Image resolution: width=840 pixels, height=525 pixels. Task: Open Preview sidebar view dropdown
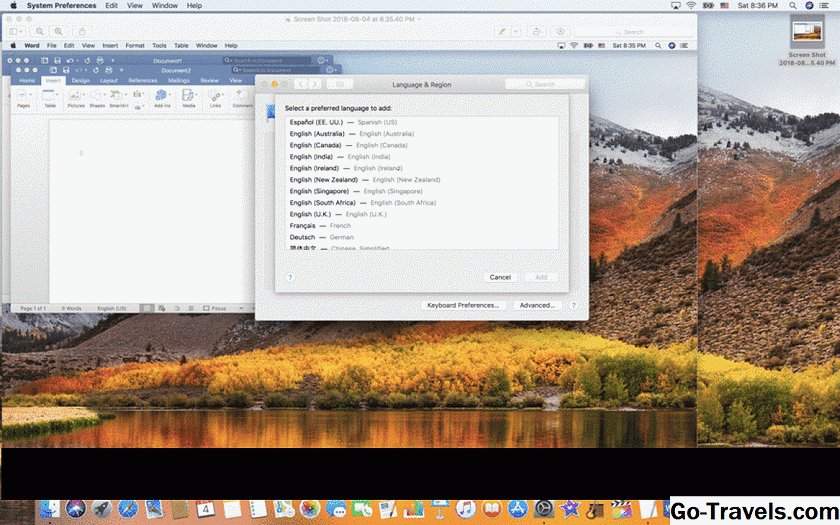(17, 32)
